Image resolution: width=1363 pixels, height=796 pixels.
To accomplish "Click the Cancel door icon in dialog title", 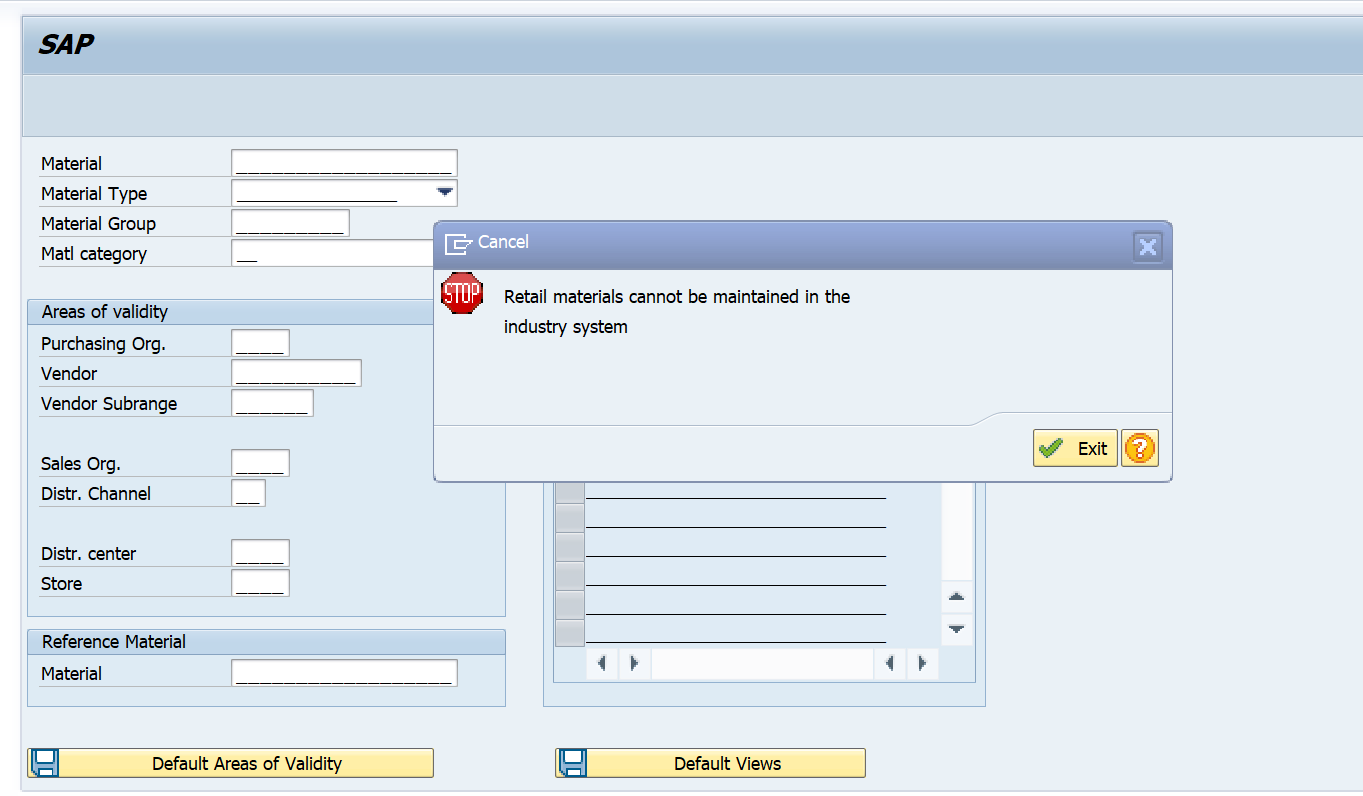I will [x=461, y=241].
